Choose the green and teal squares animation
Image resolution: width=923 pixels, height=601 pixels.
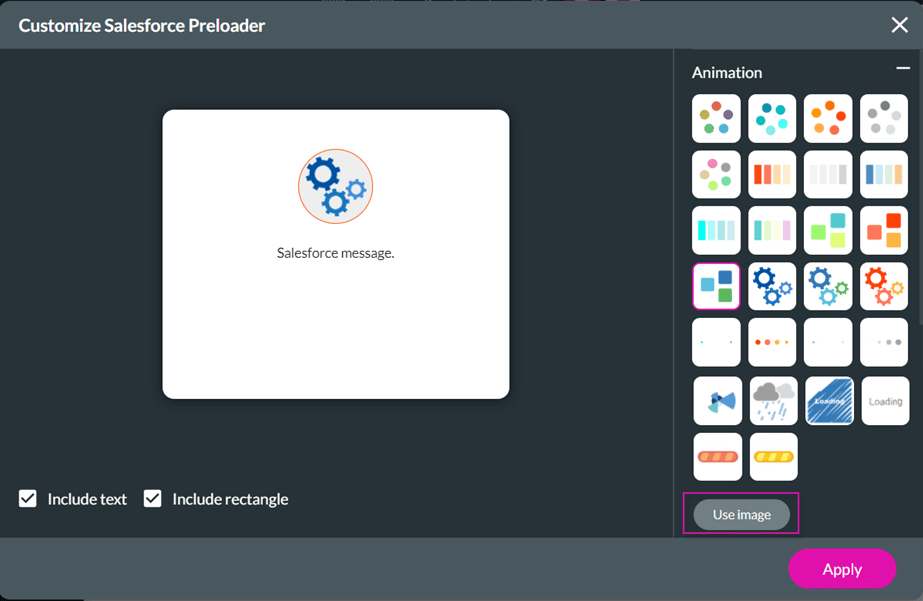[828, 231]
